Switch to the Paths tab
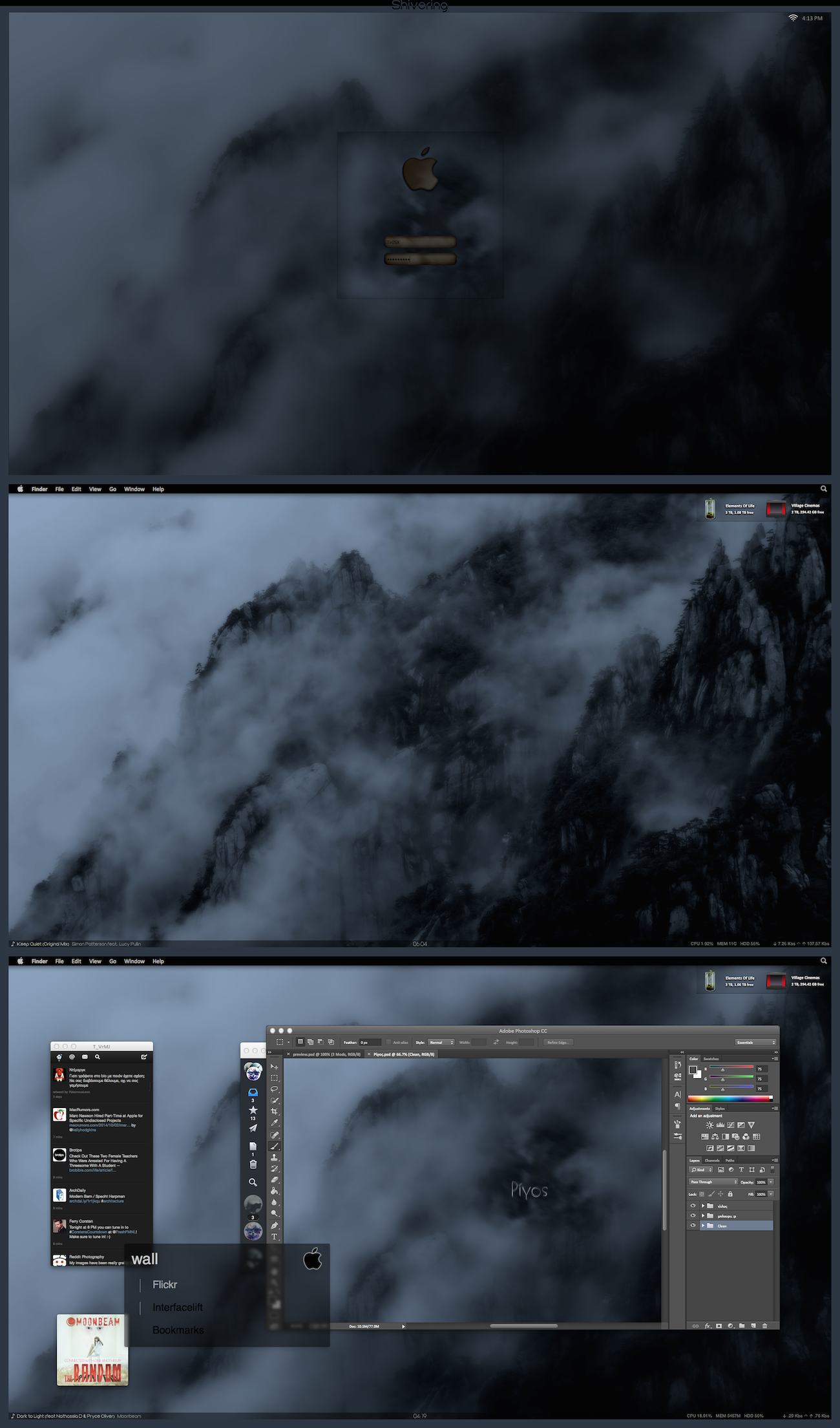 [x=730, y=1160]
